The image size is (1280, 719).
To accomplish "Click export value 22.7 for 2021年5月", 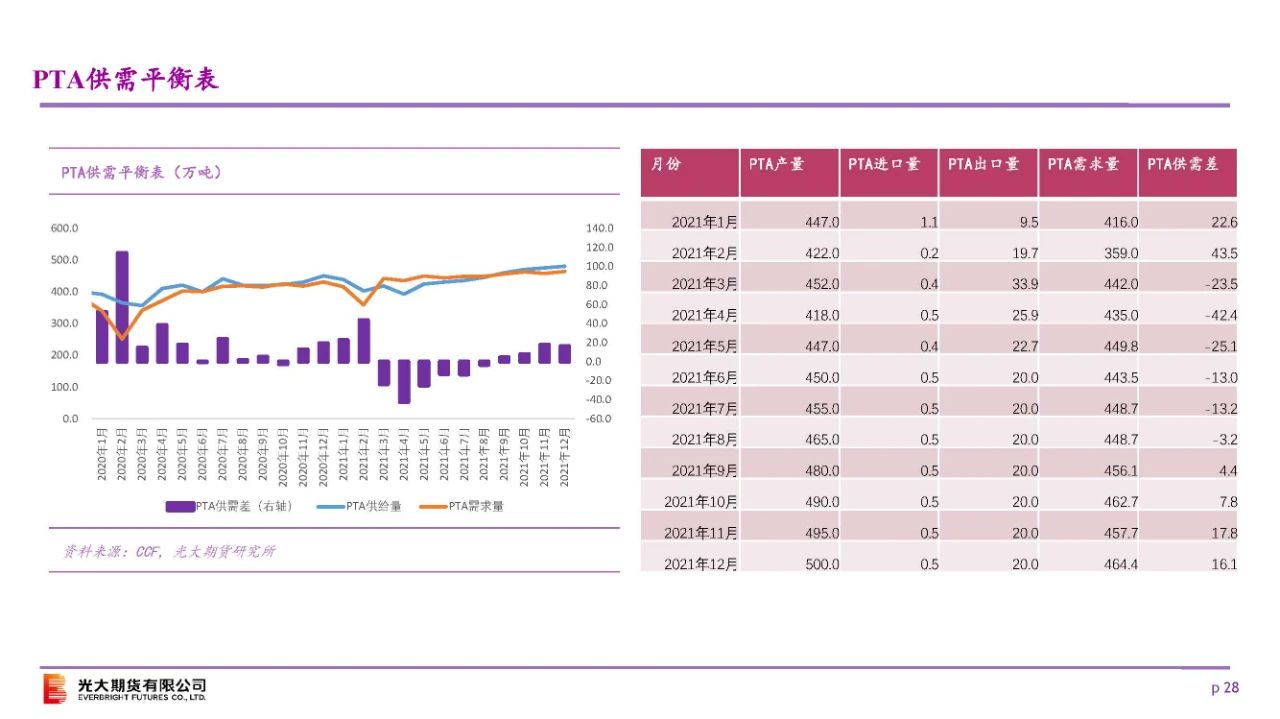I will pos(1025,346).
